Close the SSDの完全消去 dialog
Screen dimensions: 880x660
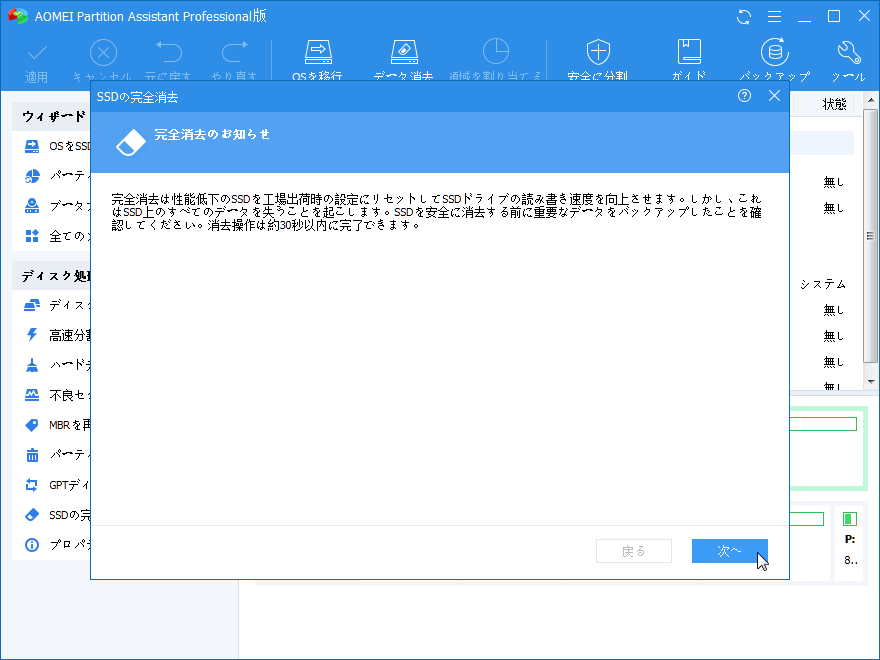pos(774,96)
